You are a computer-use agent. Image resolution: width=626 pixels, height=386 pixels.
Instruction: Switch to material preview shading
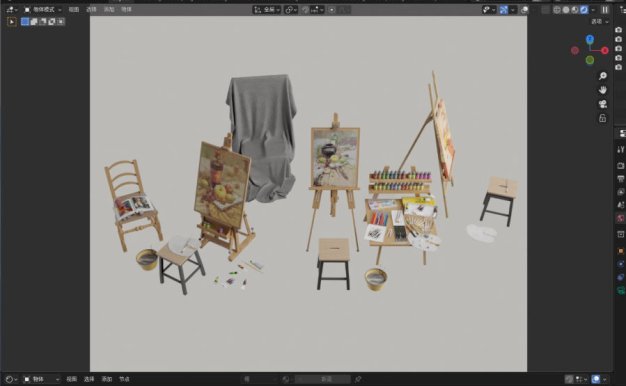575,10
